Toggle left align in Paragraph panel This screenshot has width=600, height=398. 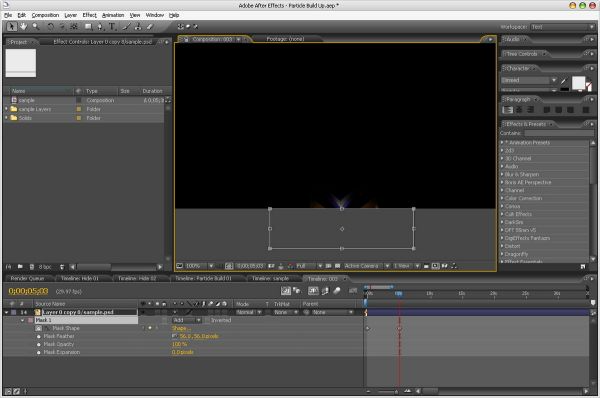[x=508, y=110]
